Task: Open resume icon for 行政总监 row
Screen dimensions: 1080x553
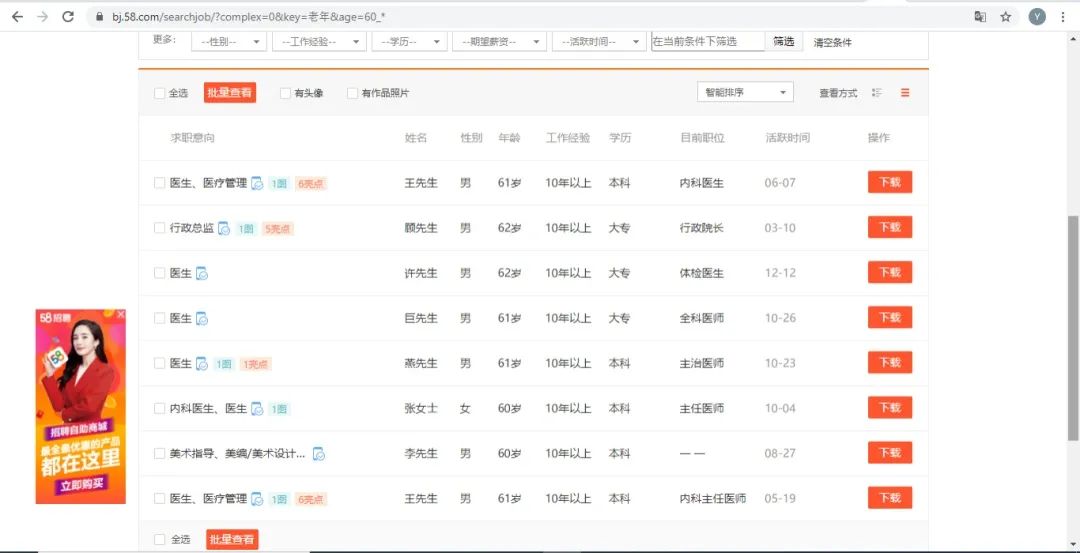Action: pyautogui.click(x=224, y=228)
